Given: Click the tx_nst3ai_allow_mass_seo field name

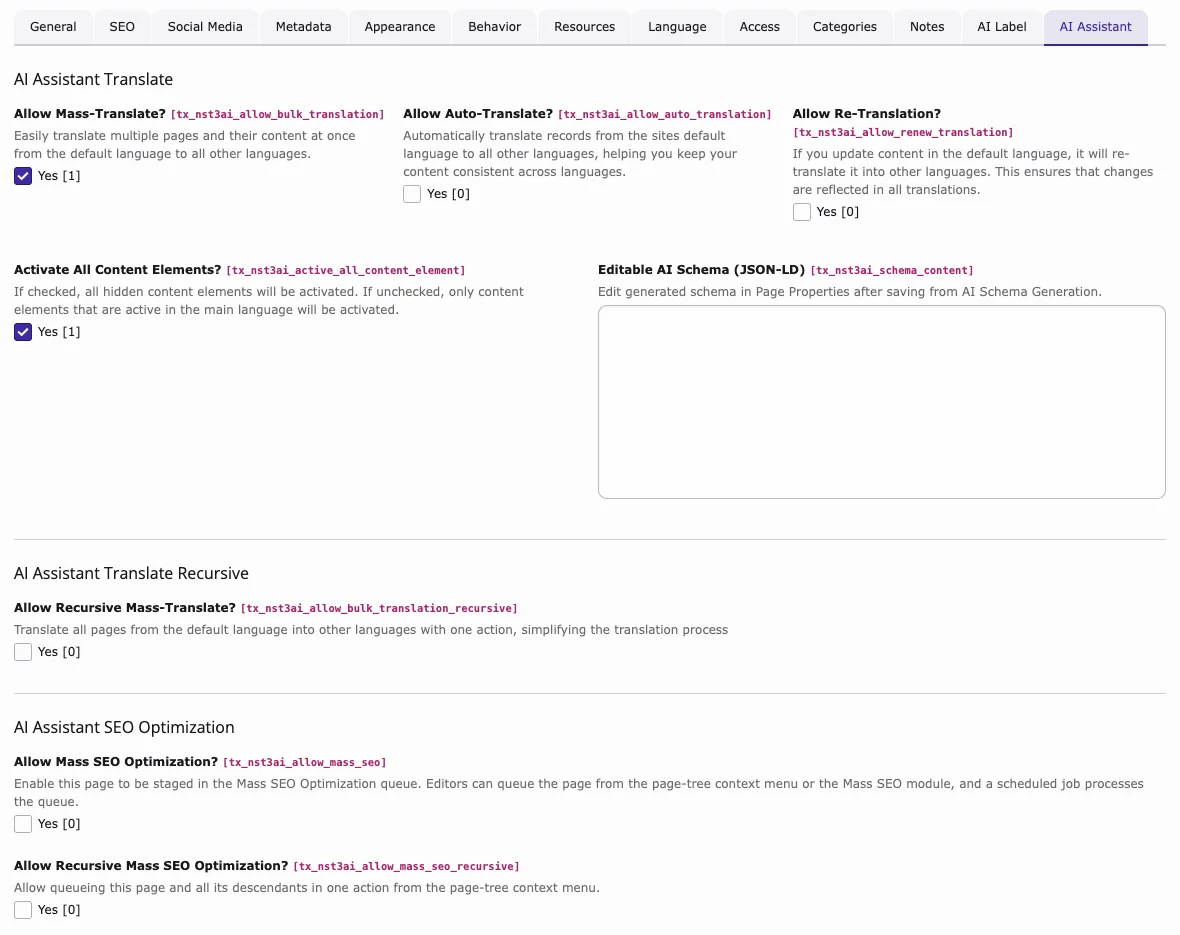Looking at the screenshot, I should click(x=305, y=763).
